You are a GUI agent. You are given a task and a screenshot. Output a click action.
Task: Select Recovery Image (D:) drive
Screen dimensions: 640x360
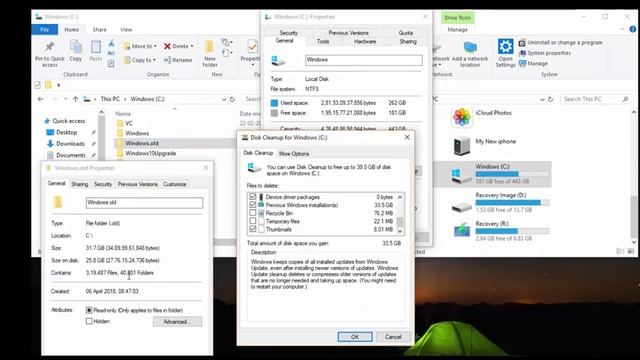[x=500, y=202]
